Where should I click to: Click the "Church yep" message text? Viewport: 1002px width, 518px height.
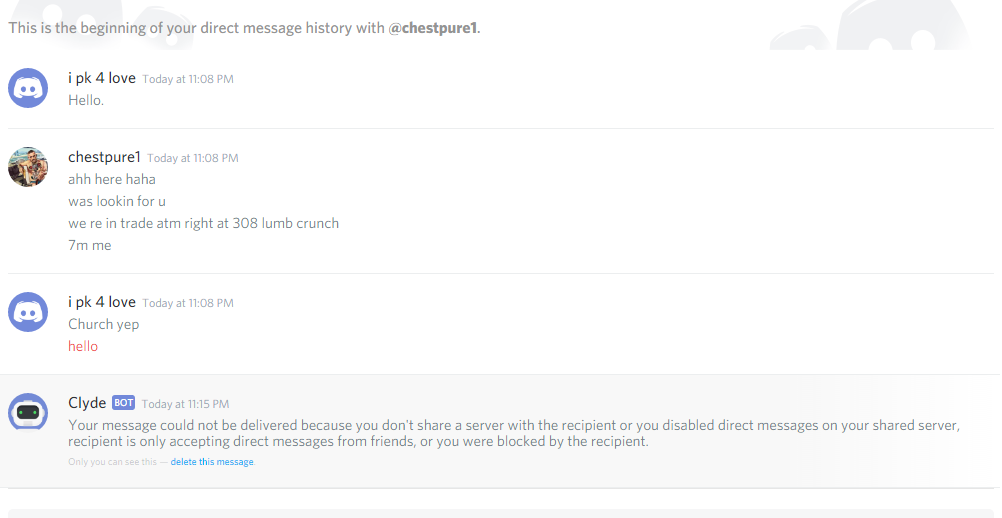click(x=103, y=324)
